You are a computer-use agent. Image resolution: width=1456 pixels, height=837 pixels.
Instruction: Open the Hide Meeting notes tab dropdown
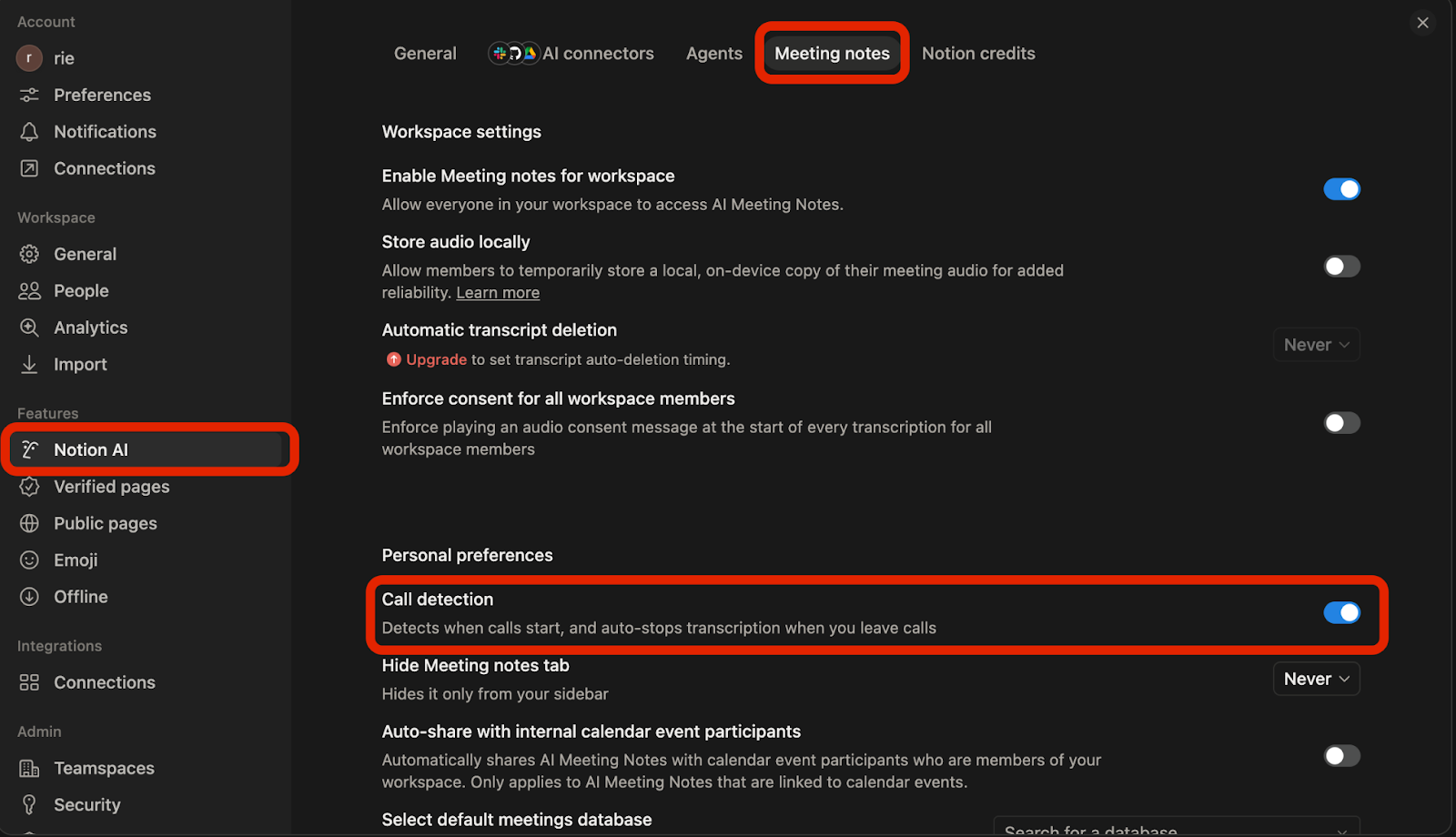pyautogui.click(x=1316, y=678)
